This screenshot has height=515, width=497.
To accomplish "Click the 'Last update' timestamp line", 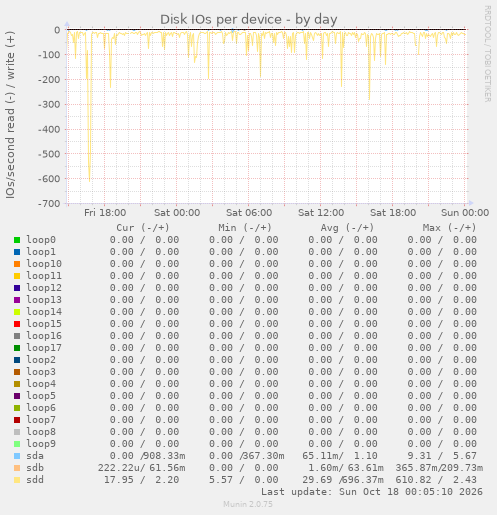I will pyautogui.click(x=372, y=492).
